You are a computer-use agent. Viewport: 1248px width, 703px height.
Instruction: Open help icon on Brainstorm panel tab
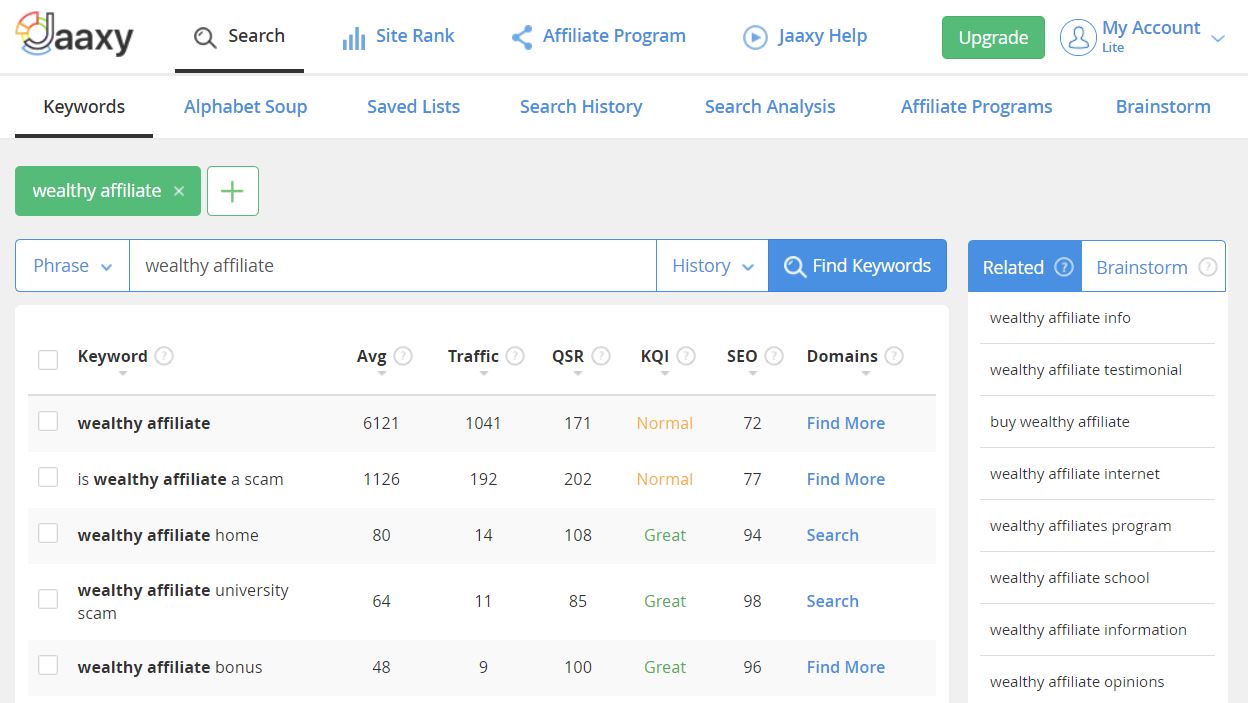[1208, 267]
